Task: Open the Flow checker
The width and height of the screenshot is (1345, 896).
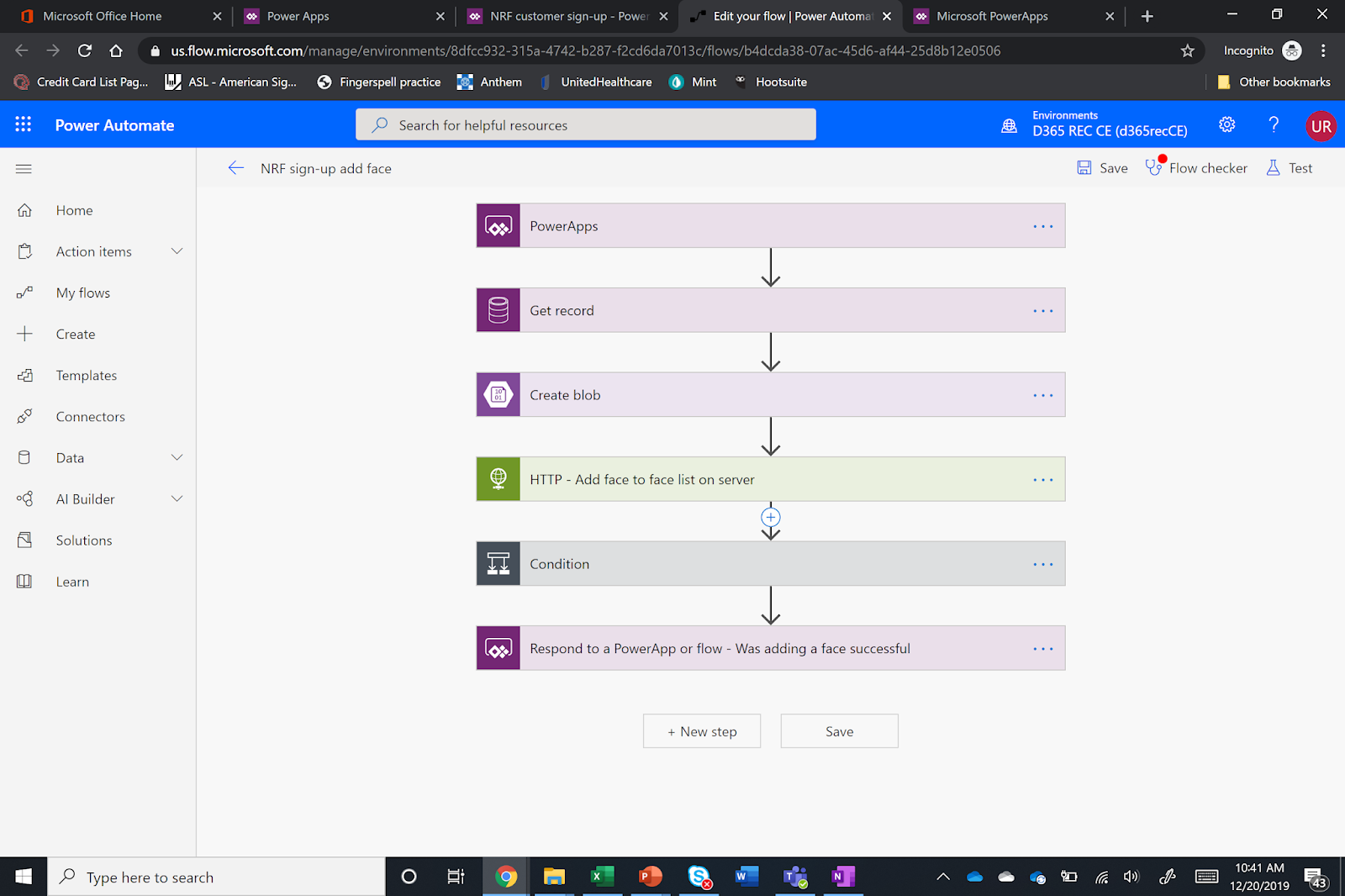Action: [x=1195, y=167]
